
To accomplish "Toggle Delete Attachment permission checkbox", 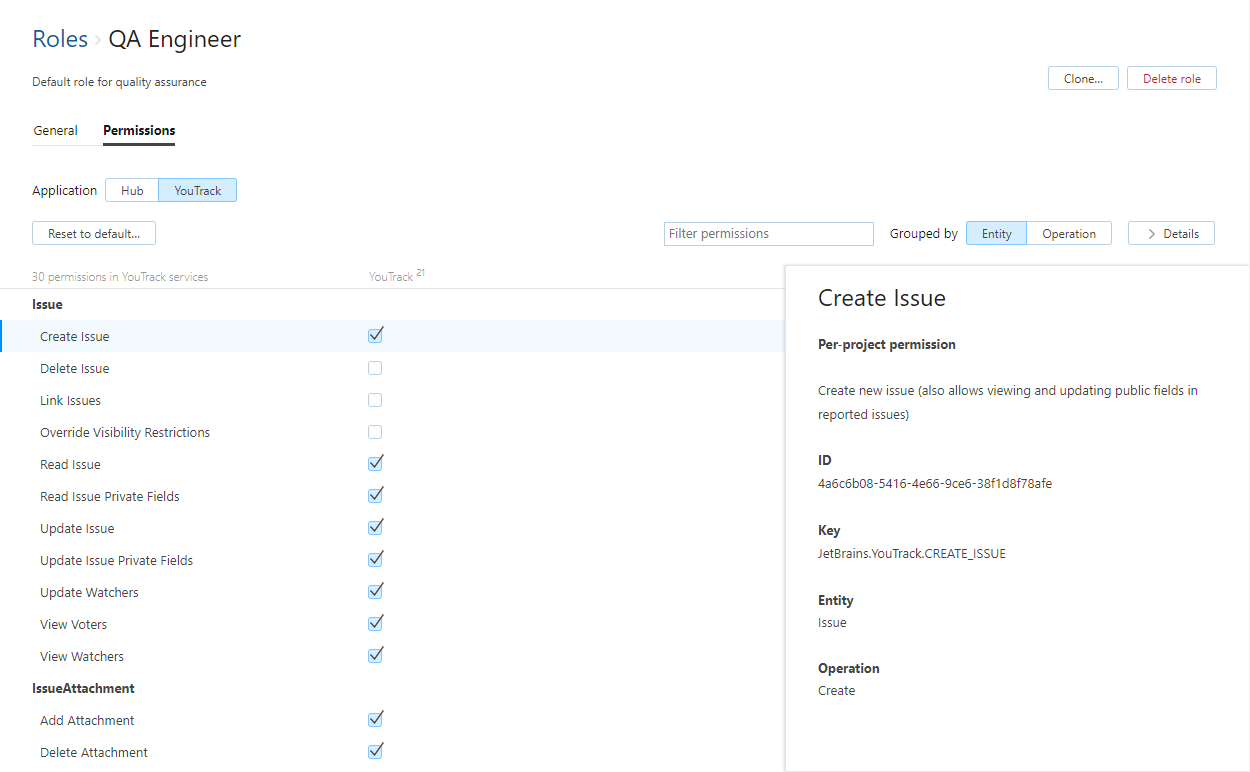I will [375, 752].
